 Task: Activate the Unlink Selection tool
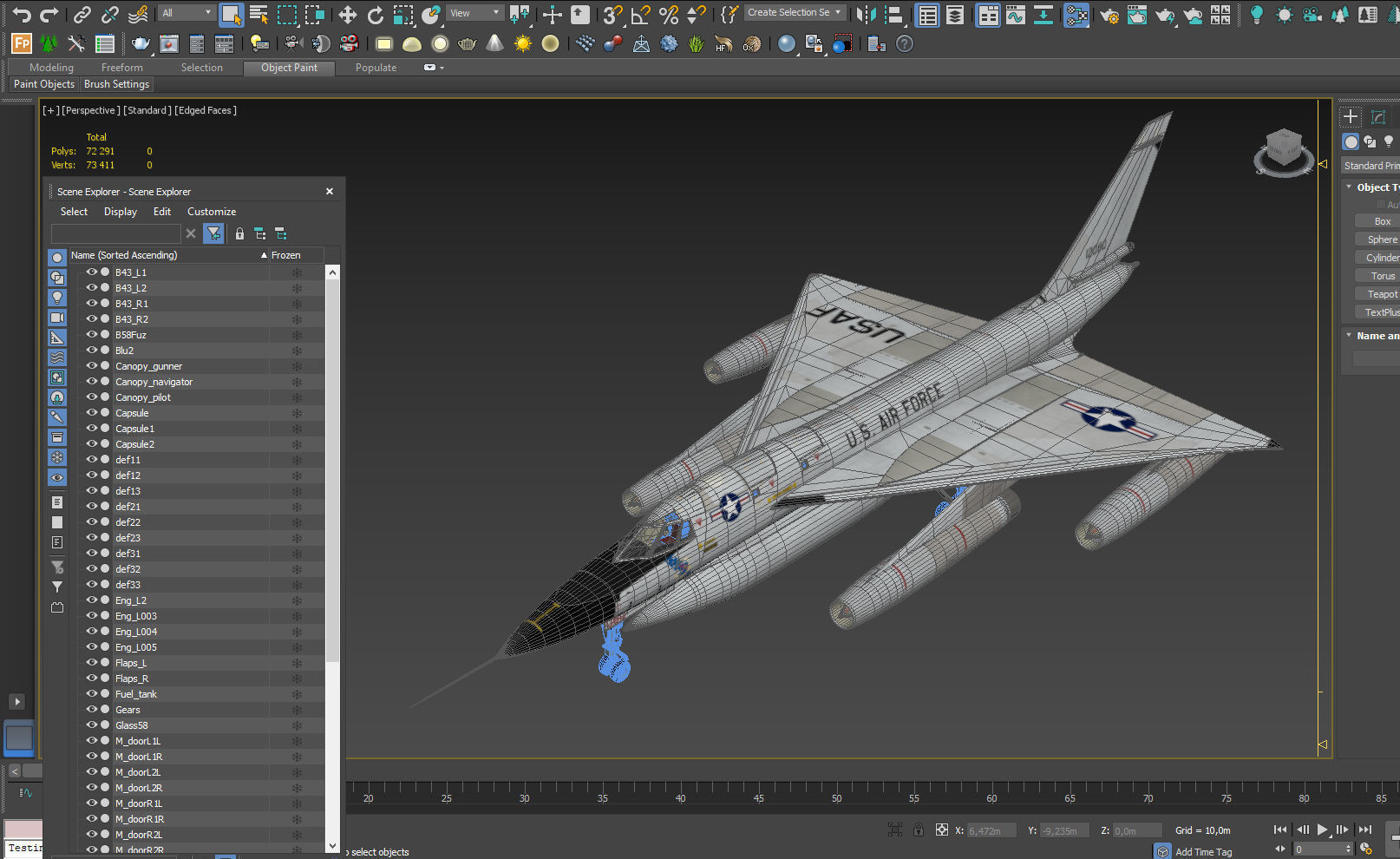[110, 14]
